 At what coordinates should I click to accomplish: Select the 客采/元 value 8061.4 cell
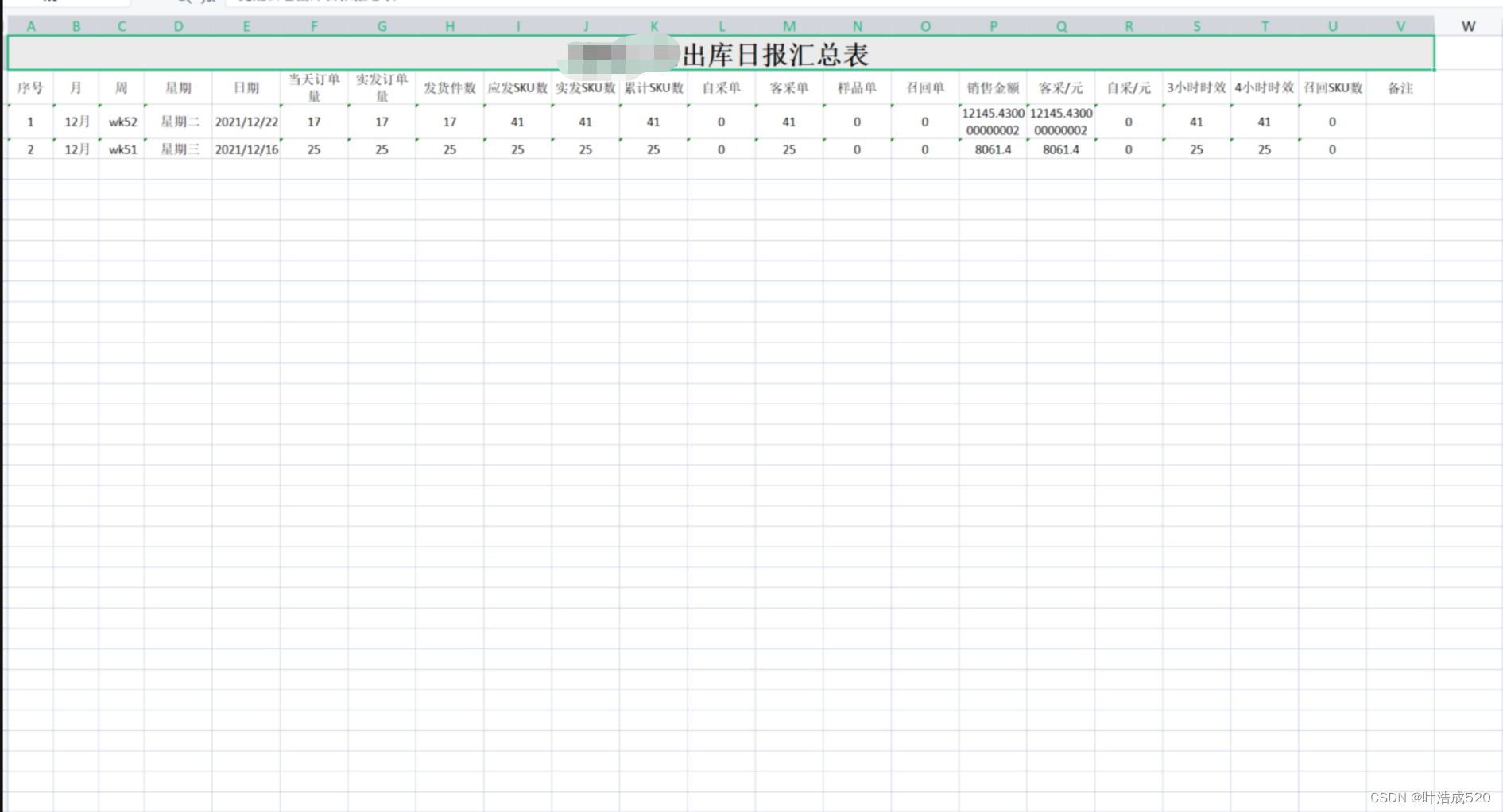pos(1060,149)
